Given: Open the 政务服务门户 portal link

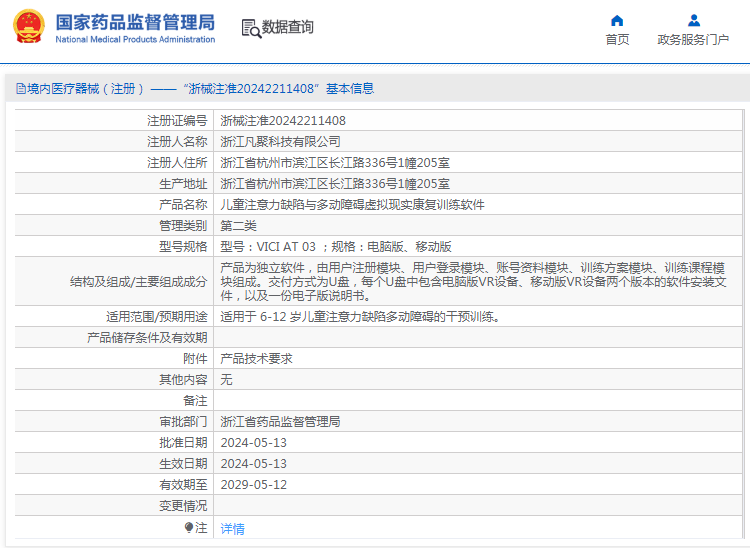Looking at the screenshot, I should pos(693,40).
